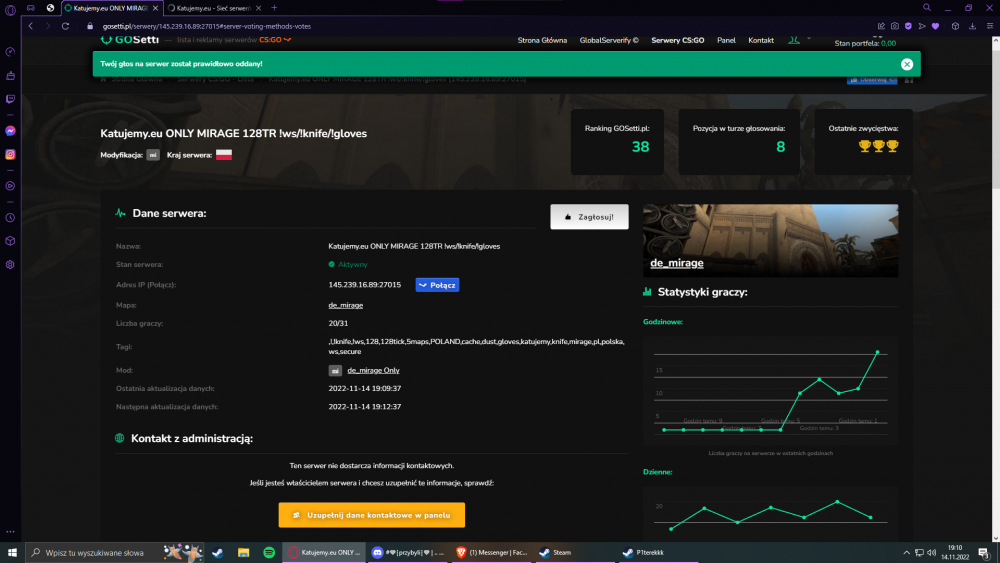Open the Kontakt menu item
Viewport: 1000px width, 563px height.
point(761,40)
